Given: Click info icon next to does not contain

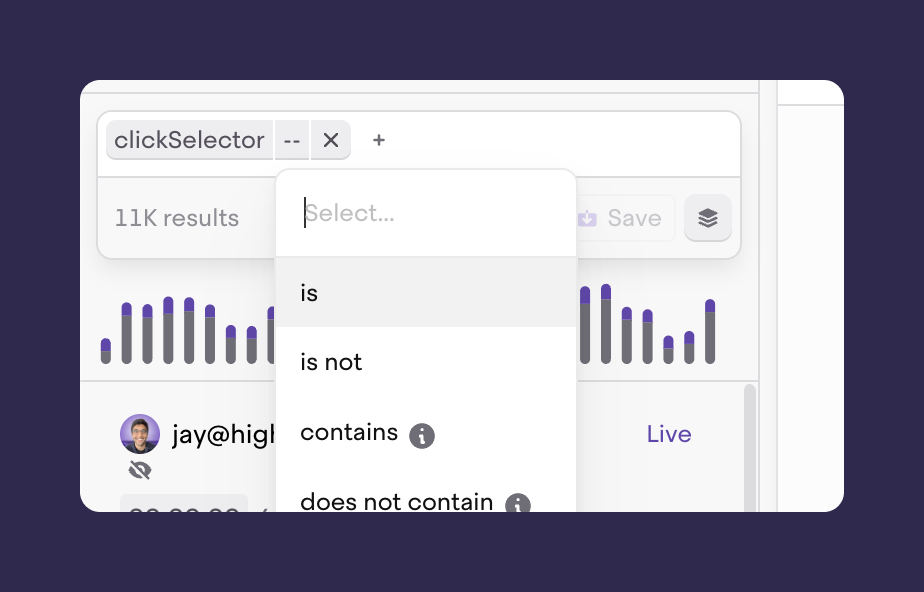Looking at the screenshot, I should 517,504.
